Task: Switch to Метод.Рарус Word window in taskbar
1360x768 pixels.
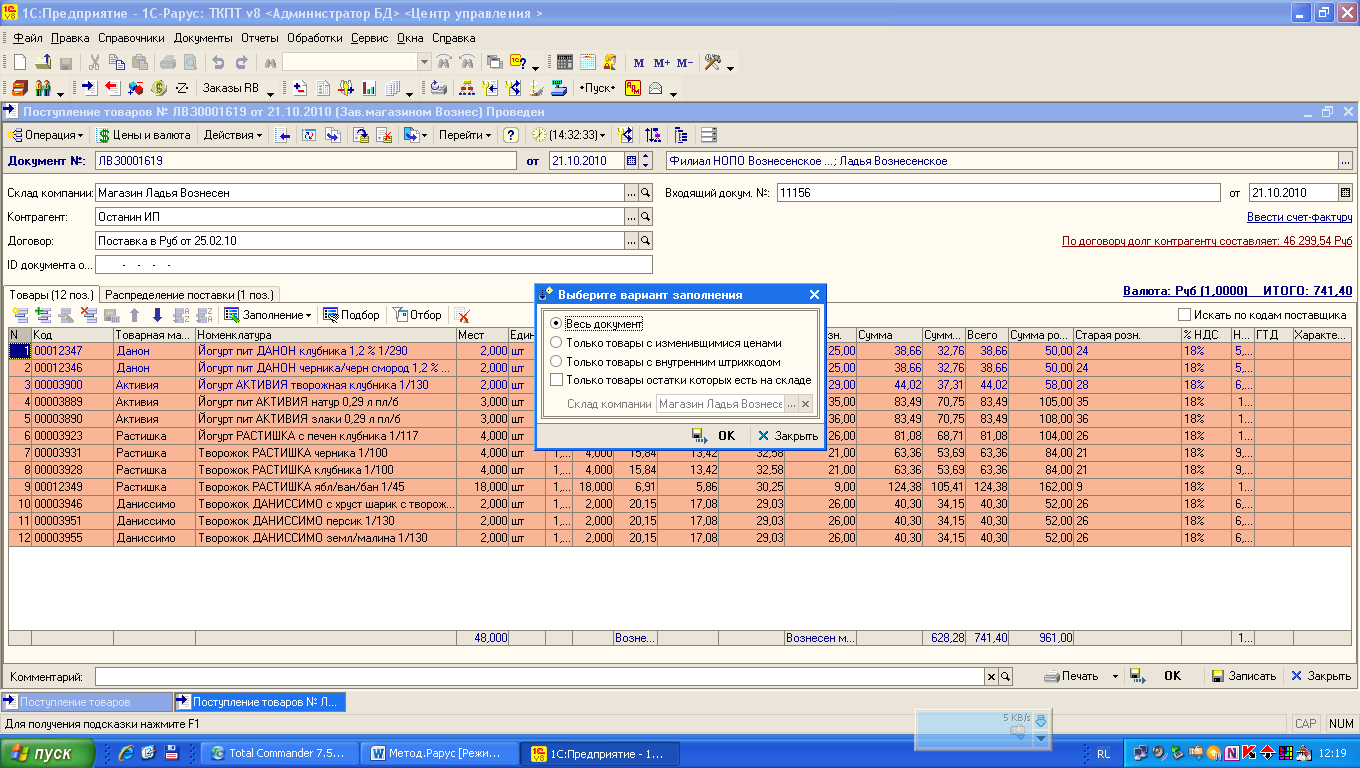Action: tap(441, 753)
